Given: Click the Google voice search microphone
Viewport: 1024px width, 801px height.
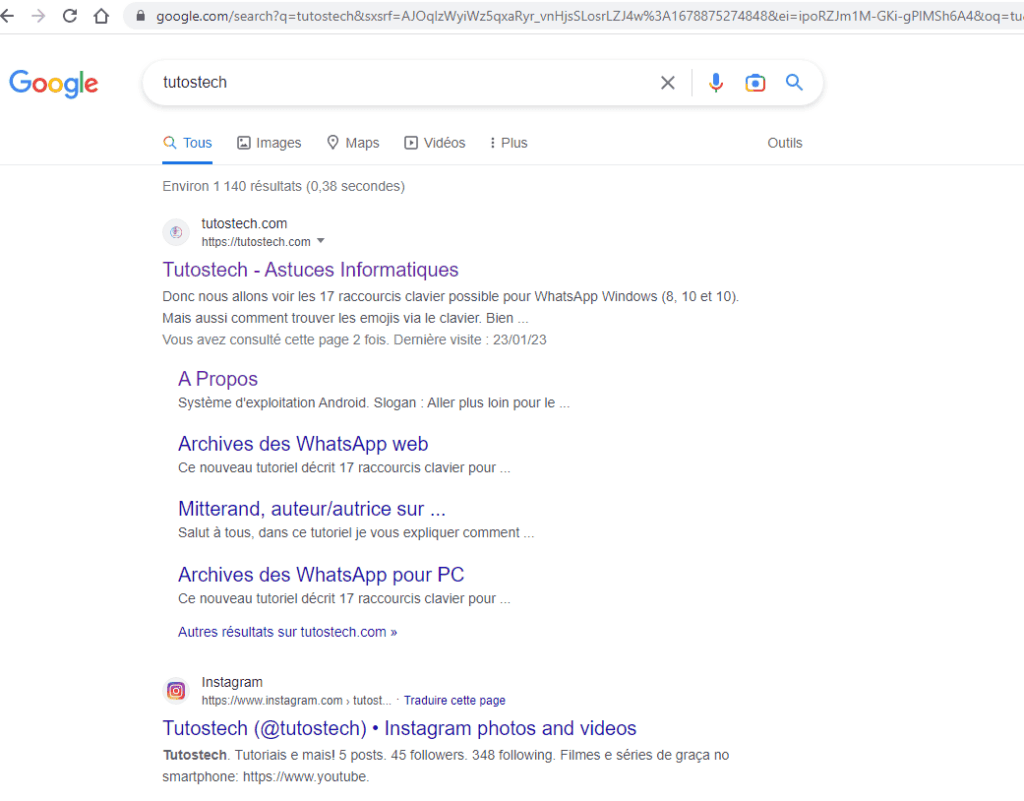Looking at the screenshot, I should coord(716,82).
